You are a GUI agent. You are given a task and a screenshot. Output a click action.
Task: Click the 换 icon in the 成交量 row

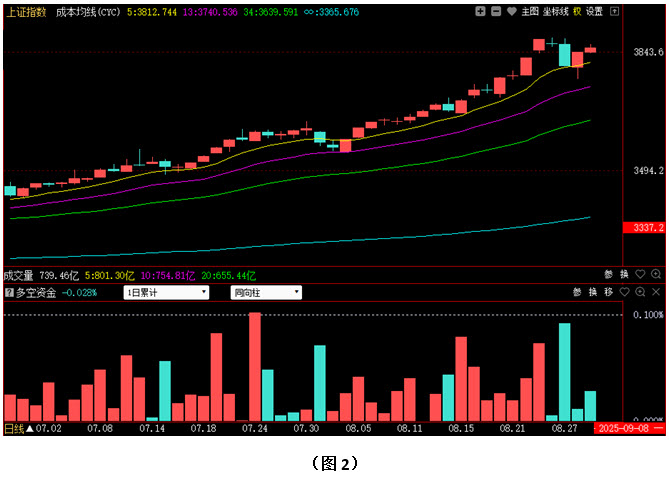point(624,275)
